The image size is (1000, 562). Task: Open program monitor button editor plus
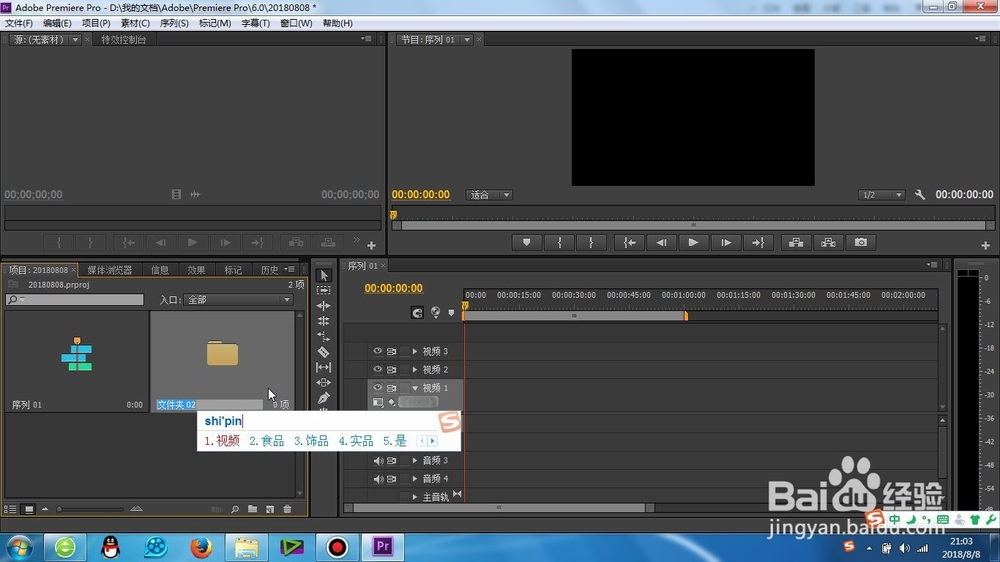pyautogui.click(x=985, y=246)
